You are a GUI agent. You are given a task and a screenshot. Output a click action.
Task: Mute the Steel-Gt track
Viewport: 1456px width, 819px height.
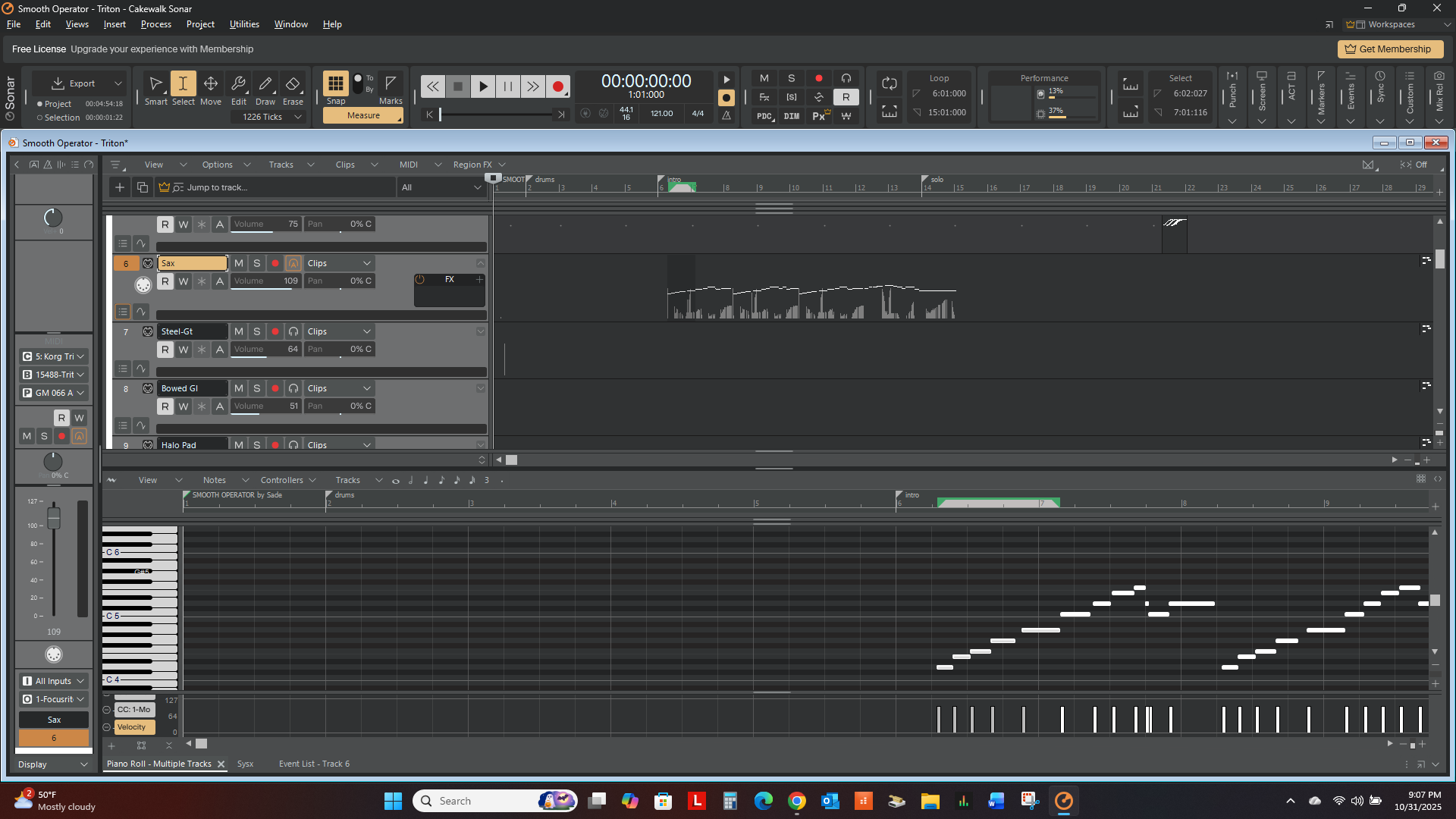point(239,331)
